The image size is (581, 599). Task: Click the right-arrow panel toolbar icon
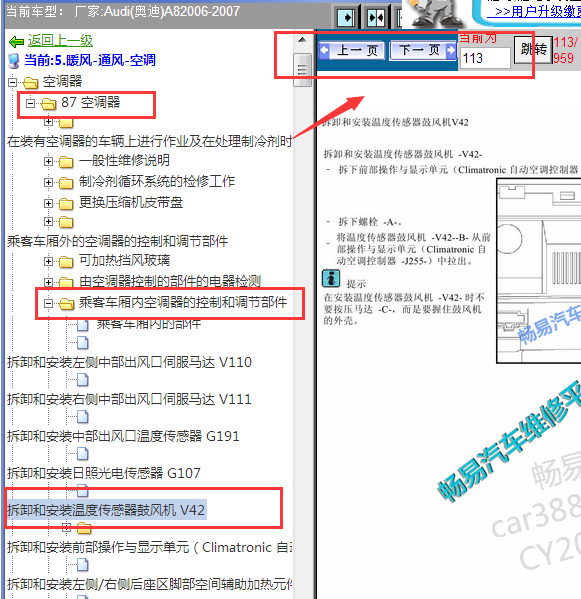pyautogui.click(x=346, y=18)
